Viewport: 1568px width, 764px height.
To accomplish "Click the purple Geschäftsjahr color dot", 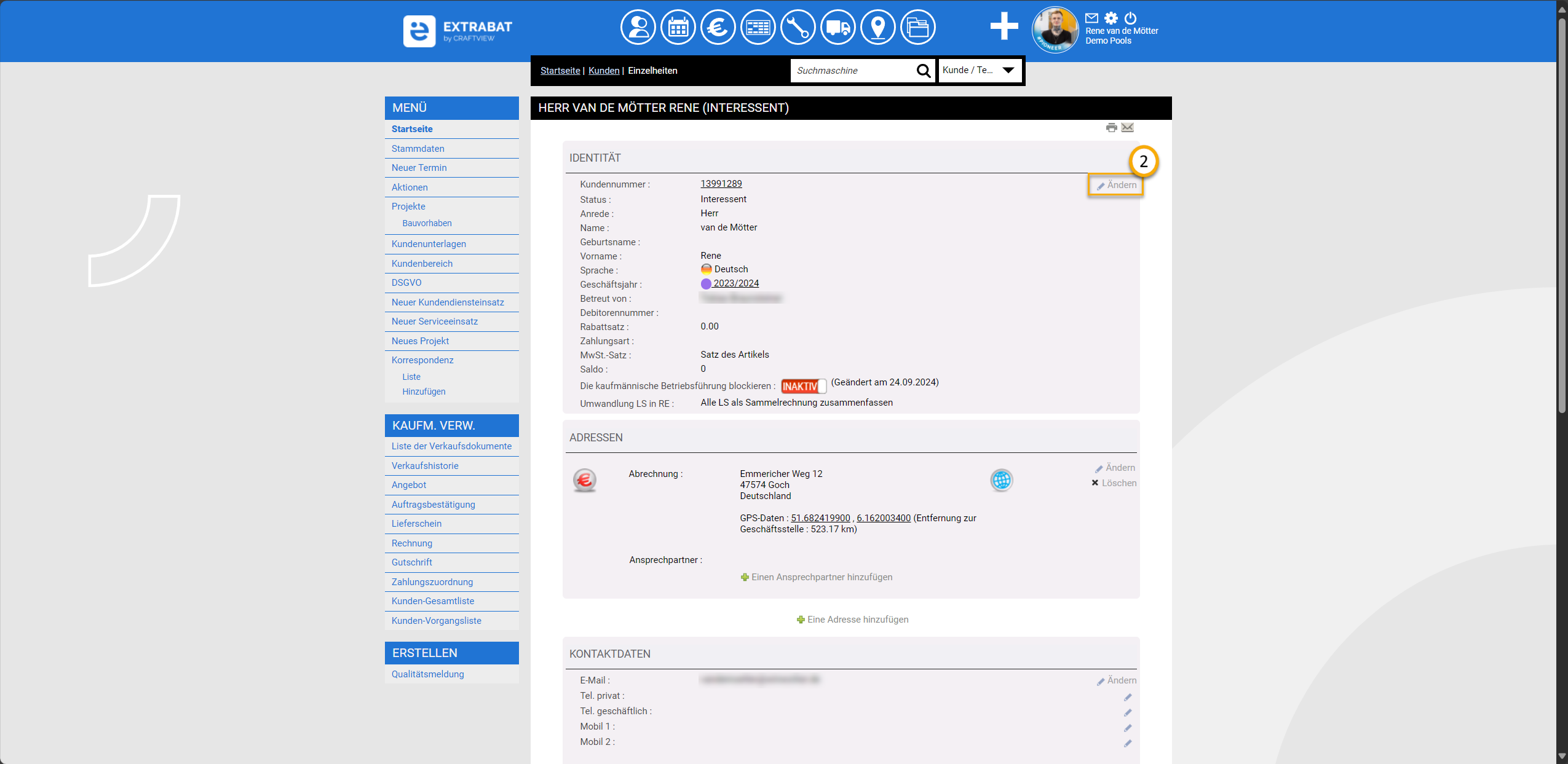I will pyautogui.click(x=706, y=284).
